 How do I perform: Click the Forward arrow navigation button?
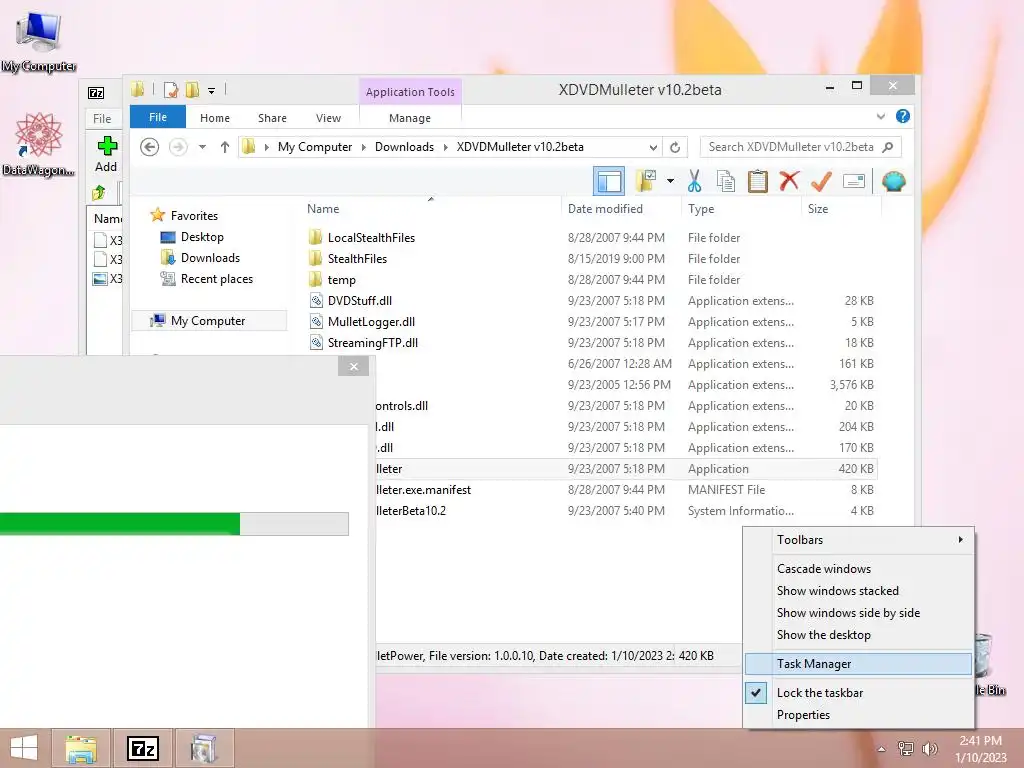[178, 147]
